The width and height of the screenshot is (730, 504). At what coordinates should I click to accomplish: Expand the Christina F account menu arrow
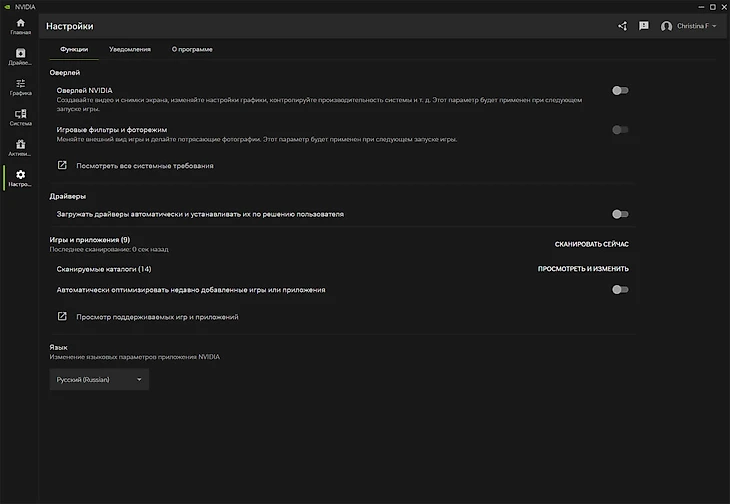pos(714,26)
